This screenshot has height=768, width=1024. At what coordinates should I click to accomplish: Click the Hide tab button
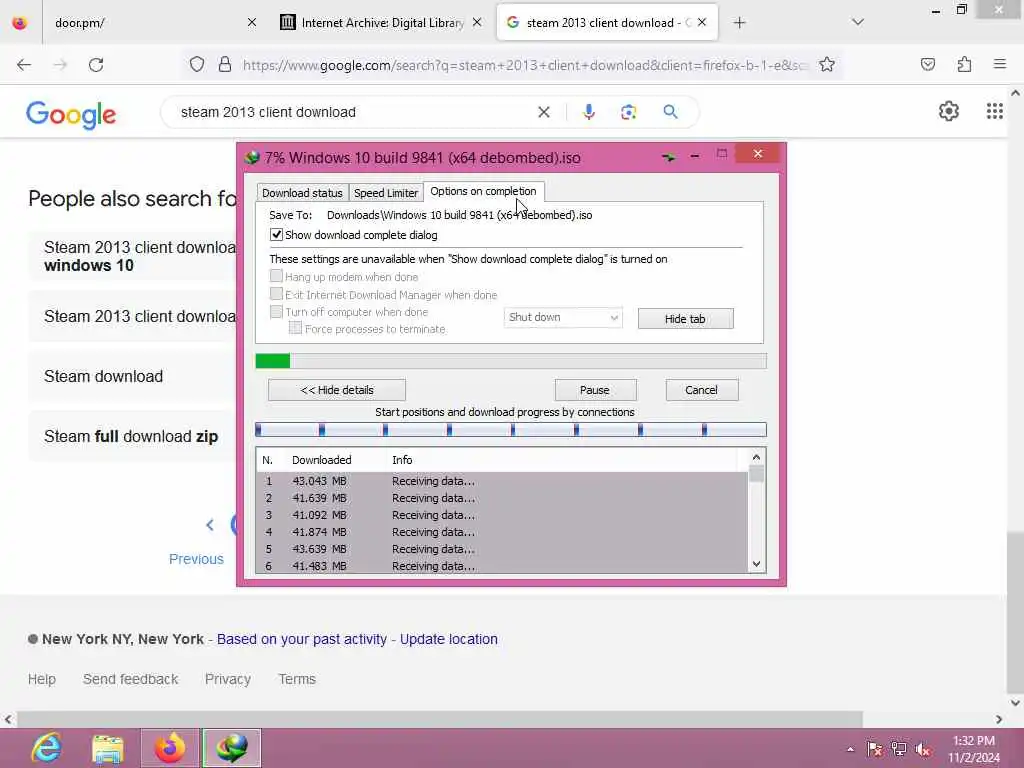[685, 319]
